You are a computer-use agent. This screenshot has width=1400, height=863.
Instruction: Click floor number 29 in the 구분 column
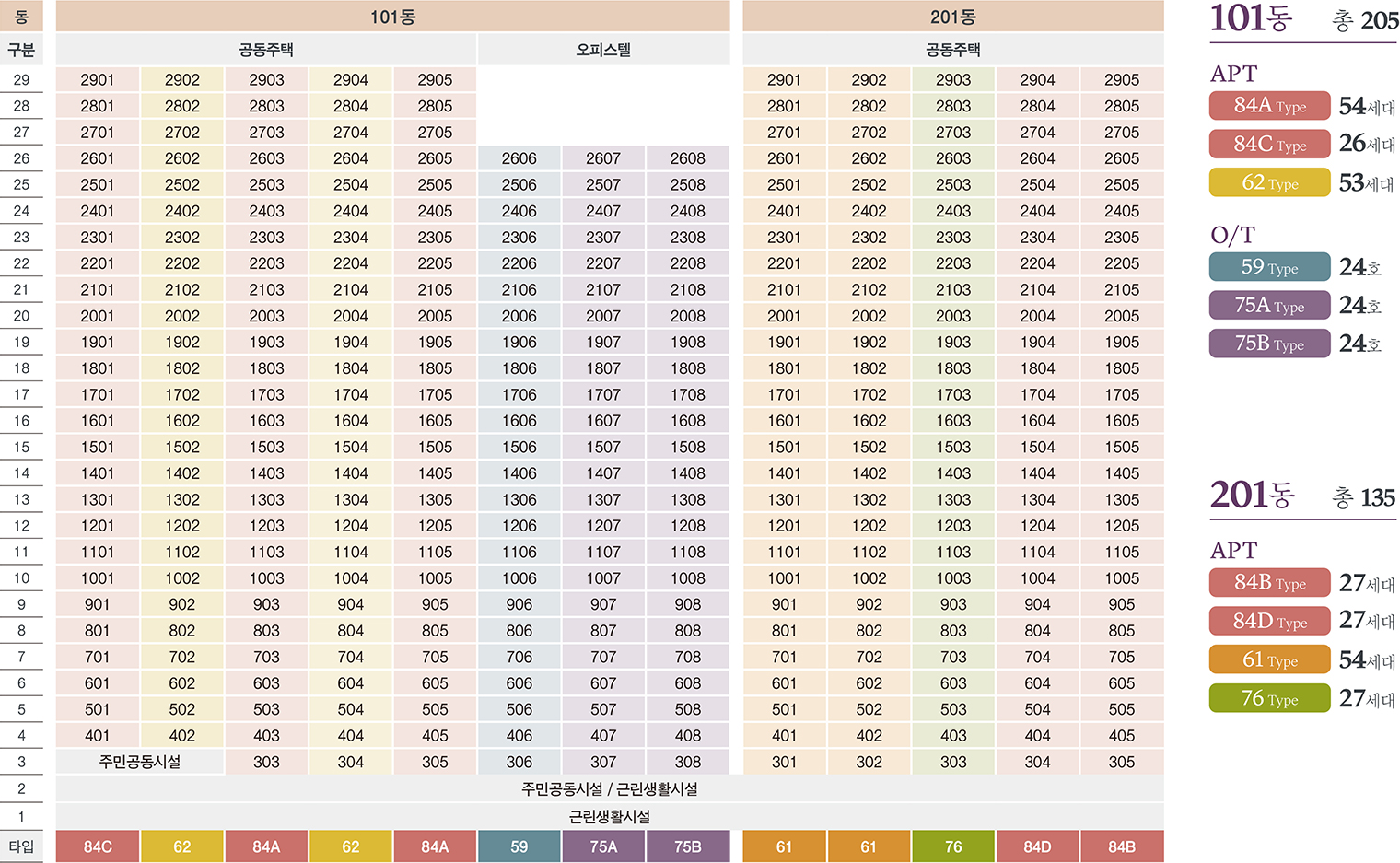point(21,80)
